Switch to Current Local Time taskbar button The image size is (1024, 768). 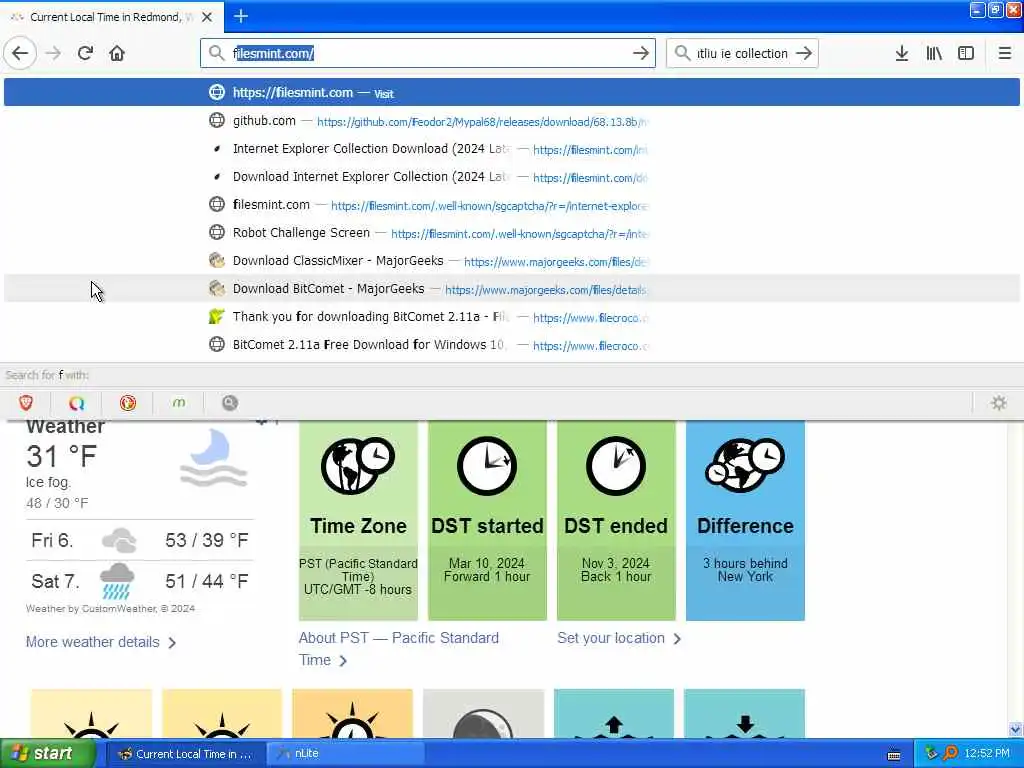(185, 754)
